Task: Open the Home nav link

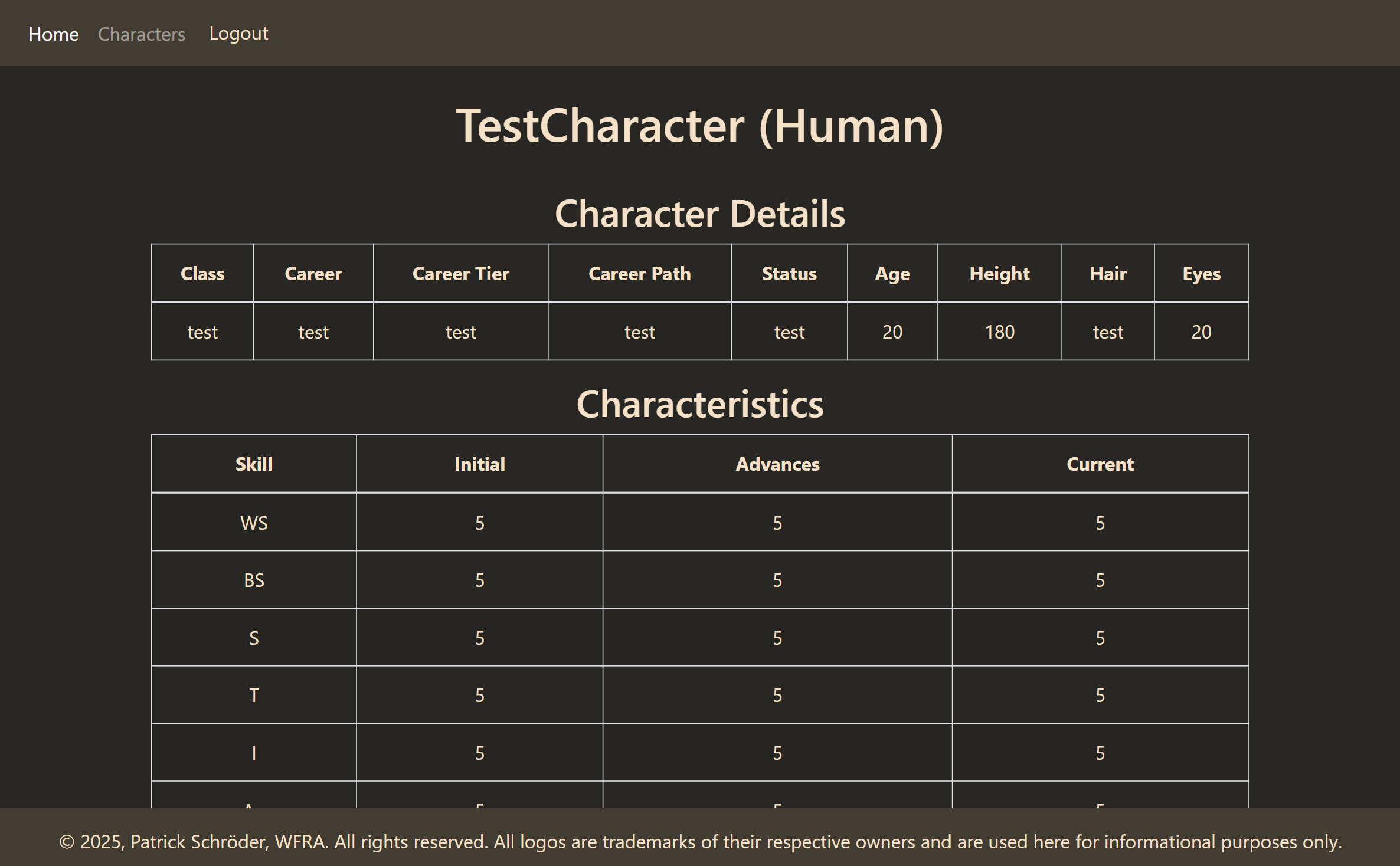Action: pyautogui.click(x=54, y=34)
